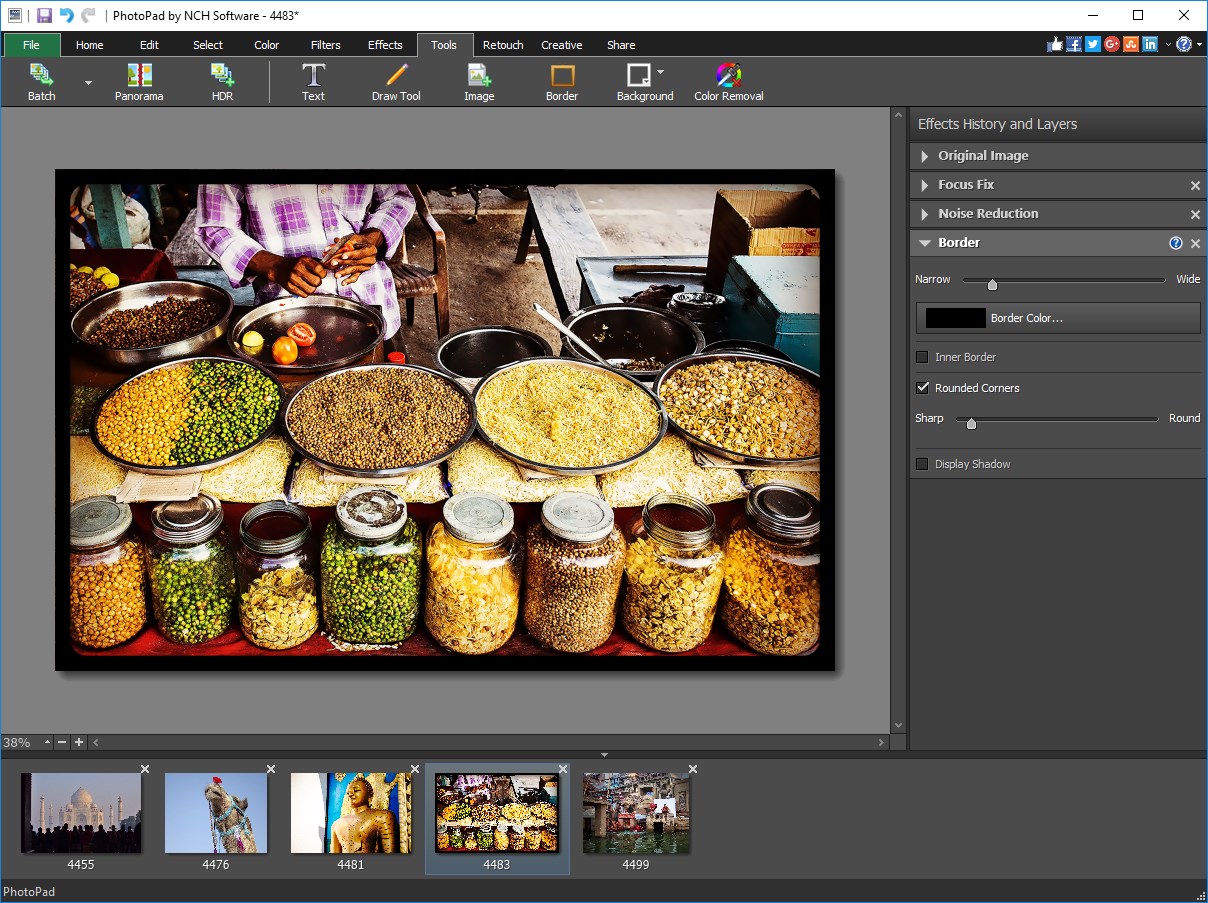This screenshot has height=903, width=1208.
Task: Switch to the Retouch tab
Action: tap(502, 44)
